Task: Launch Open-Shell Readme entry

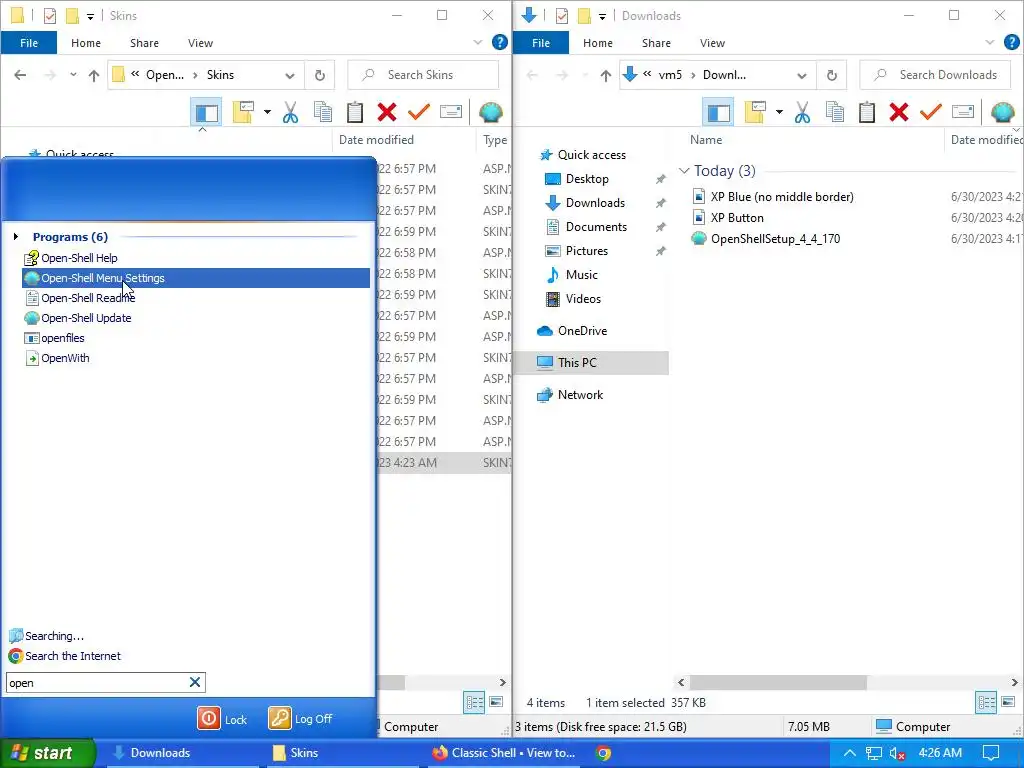Action: click(80, 298)
